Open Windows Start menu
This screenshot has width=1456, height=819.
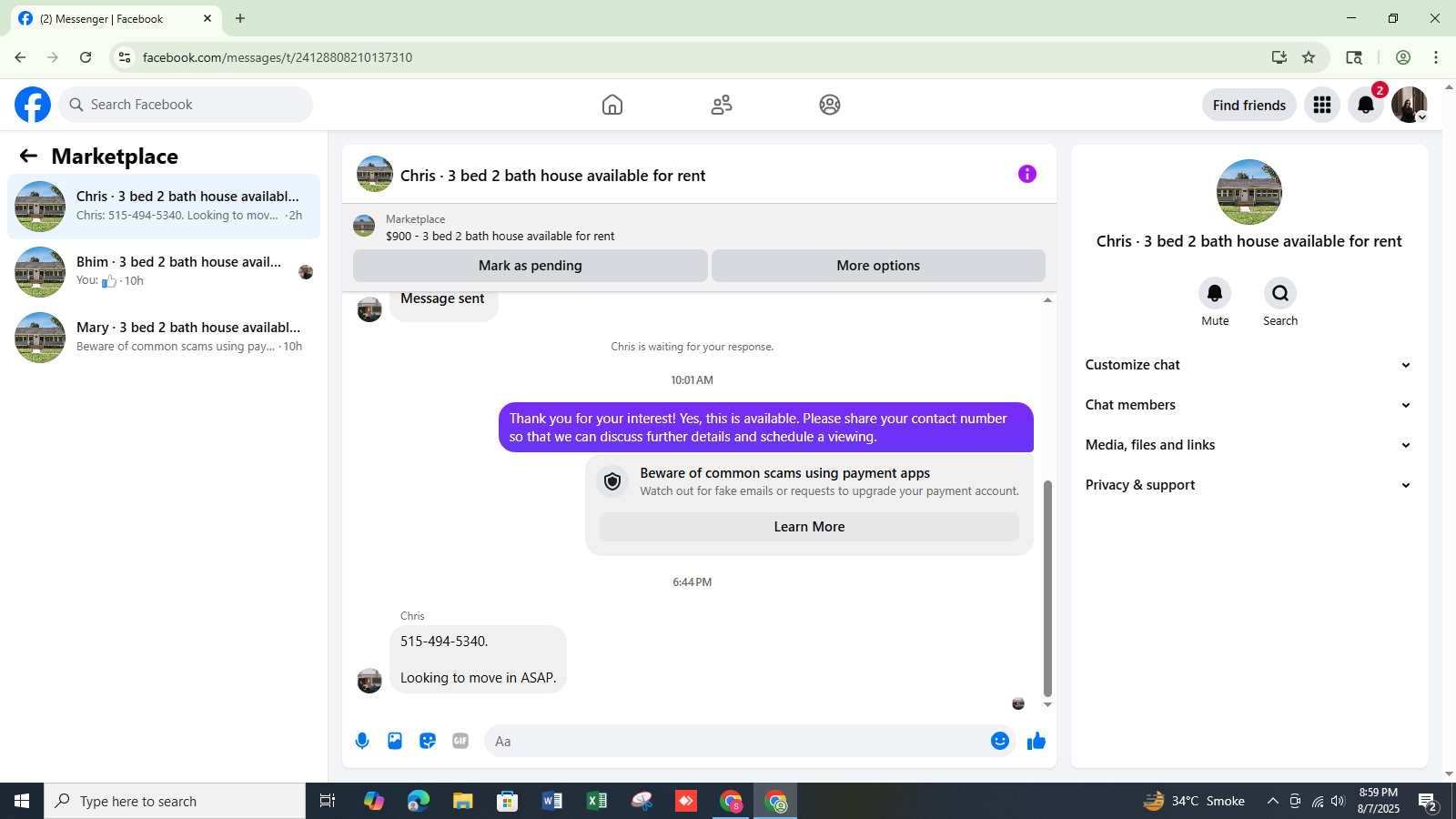click(x=22, y=801)
